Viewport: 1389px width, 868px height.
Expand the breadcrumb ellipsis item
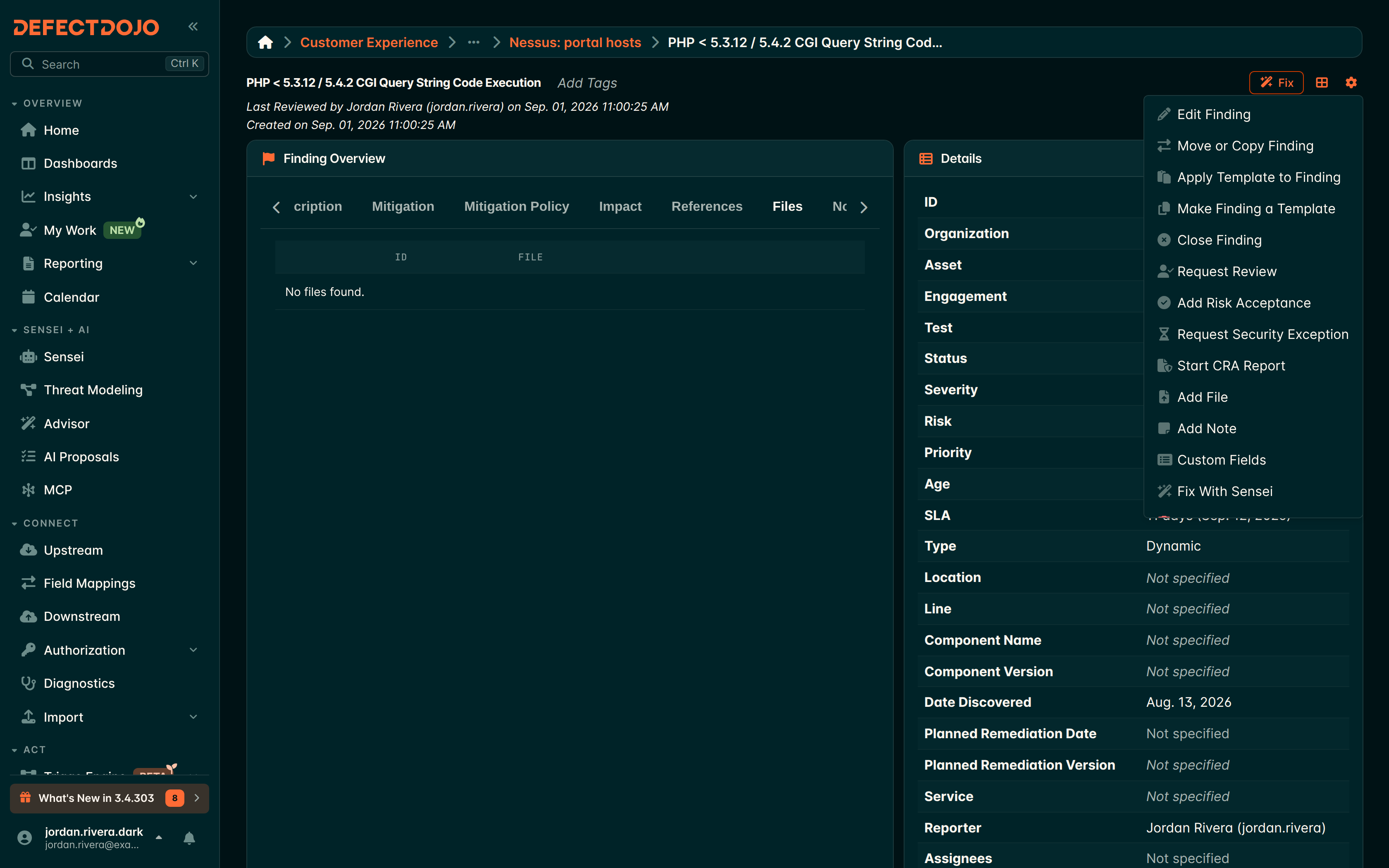click(473, 43)
